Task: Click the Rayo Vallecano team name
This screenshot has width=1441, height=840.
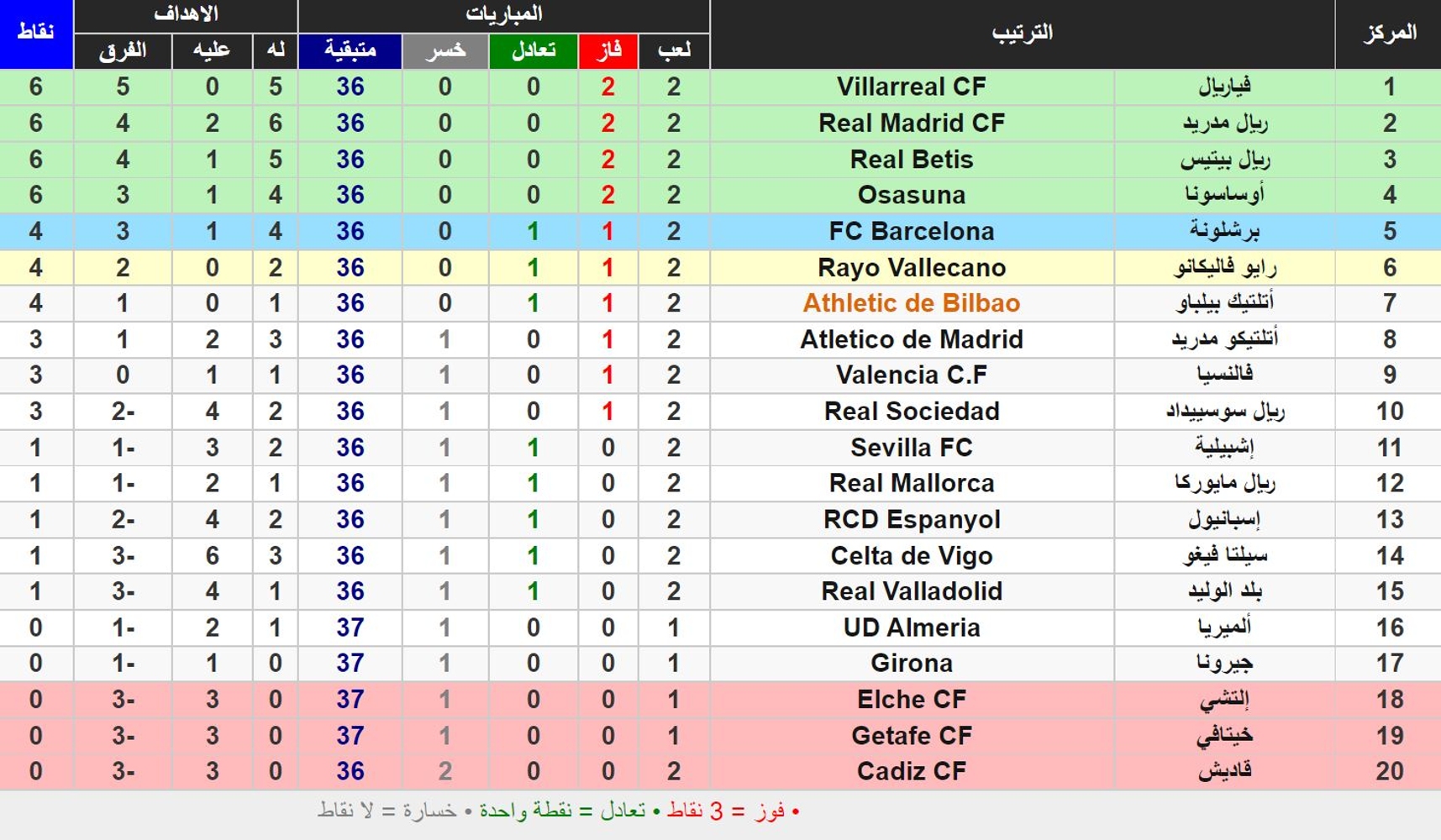Action: pos(911,267)
